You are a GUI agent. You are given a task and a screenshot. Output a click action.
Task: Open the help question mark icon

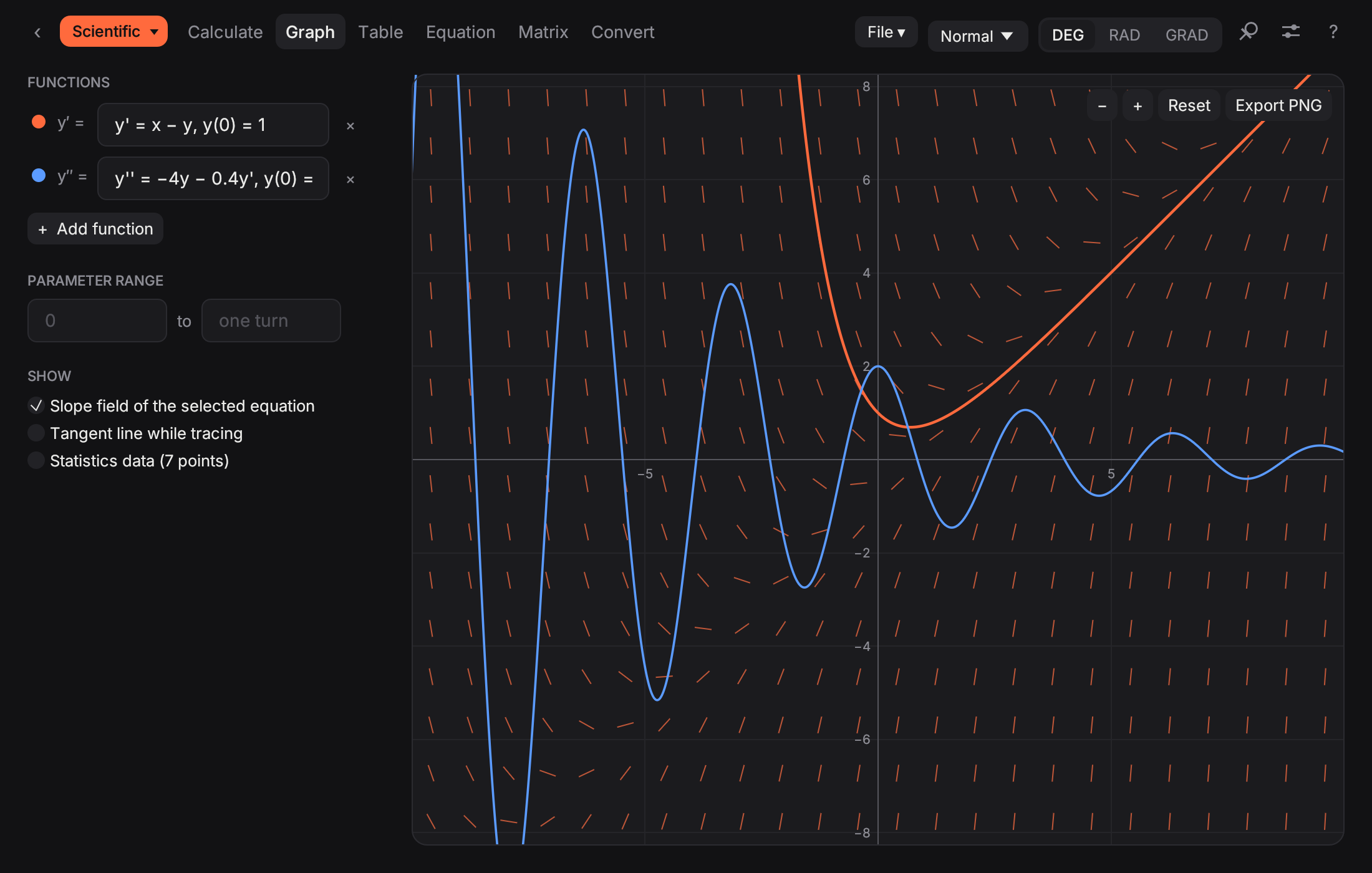tap(1333, 32)
